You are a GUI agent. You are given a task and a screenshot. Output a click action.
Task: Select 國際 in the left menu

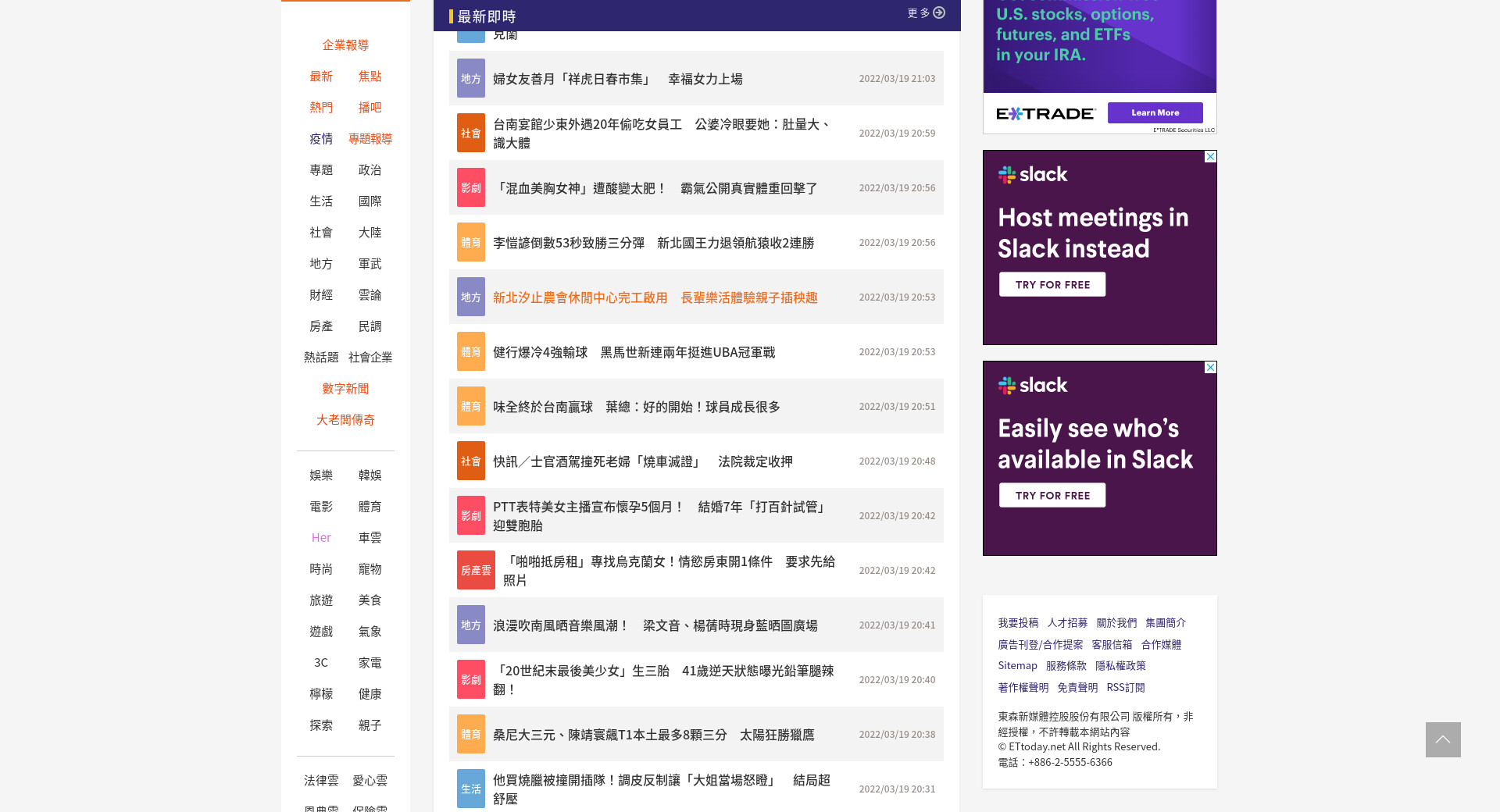tap(370, 201)
